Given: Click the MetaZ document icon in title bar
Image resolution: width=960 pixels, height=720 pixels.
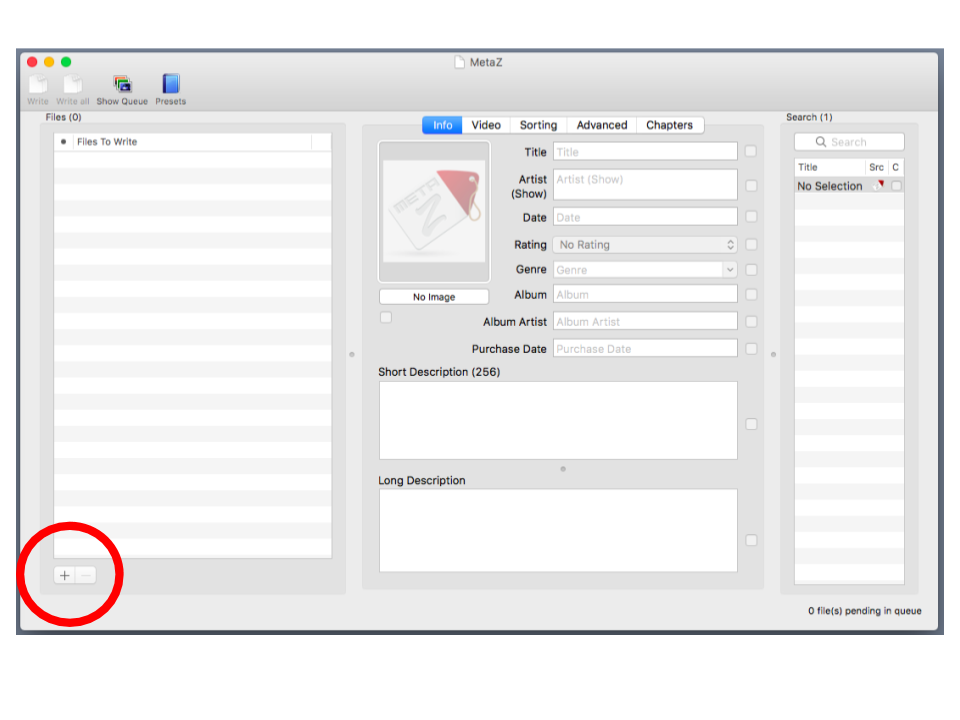Looking at the screenshot, I should pos(460,62).
